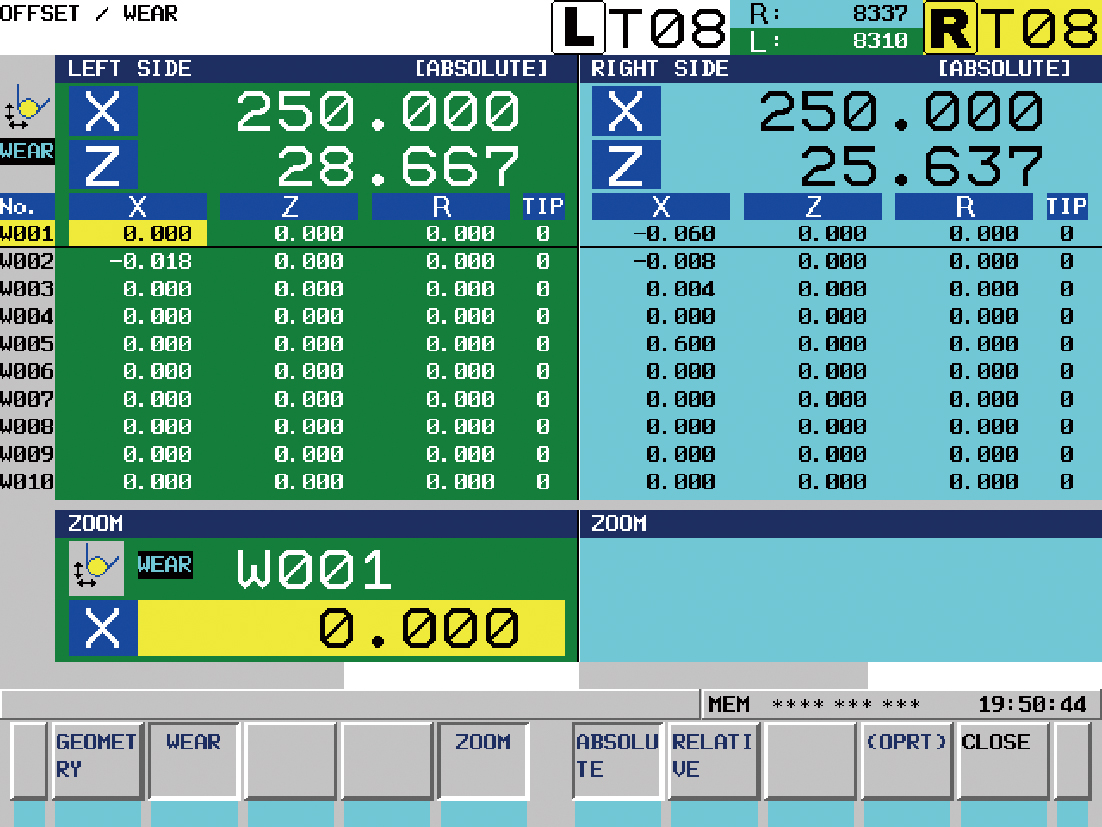Viewport: 1102px width, 827px height.
Task: Click the left side Z axis icon
Action: click(x=103, y=166)
